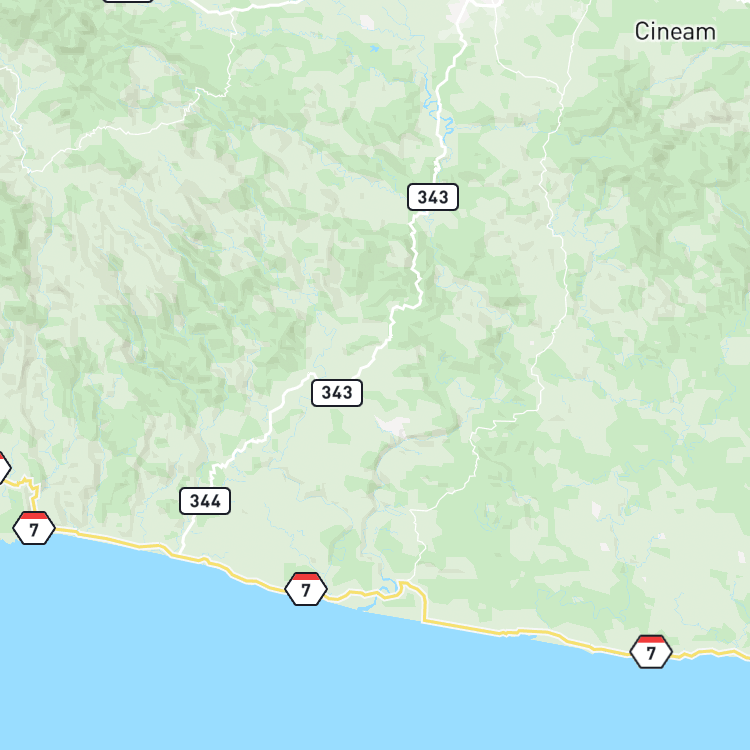The width and height of the screenshot is (750, 750).
Task: Click where road 344 meets coastal highway 7
Action: tap(180, 554)
